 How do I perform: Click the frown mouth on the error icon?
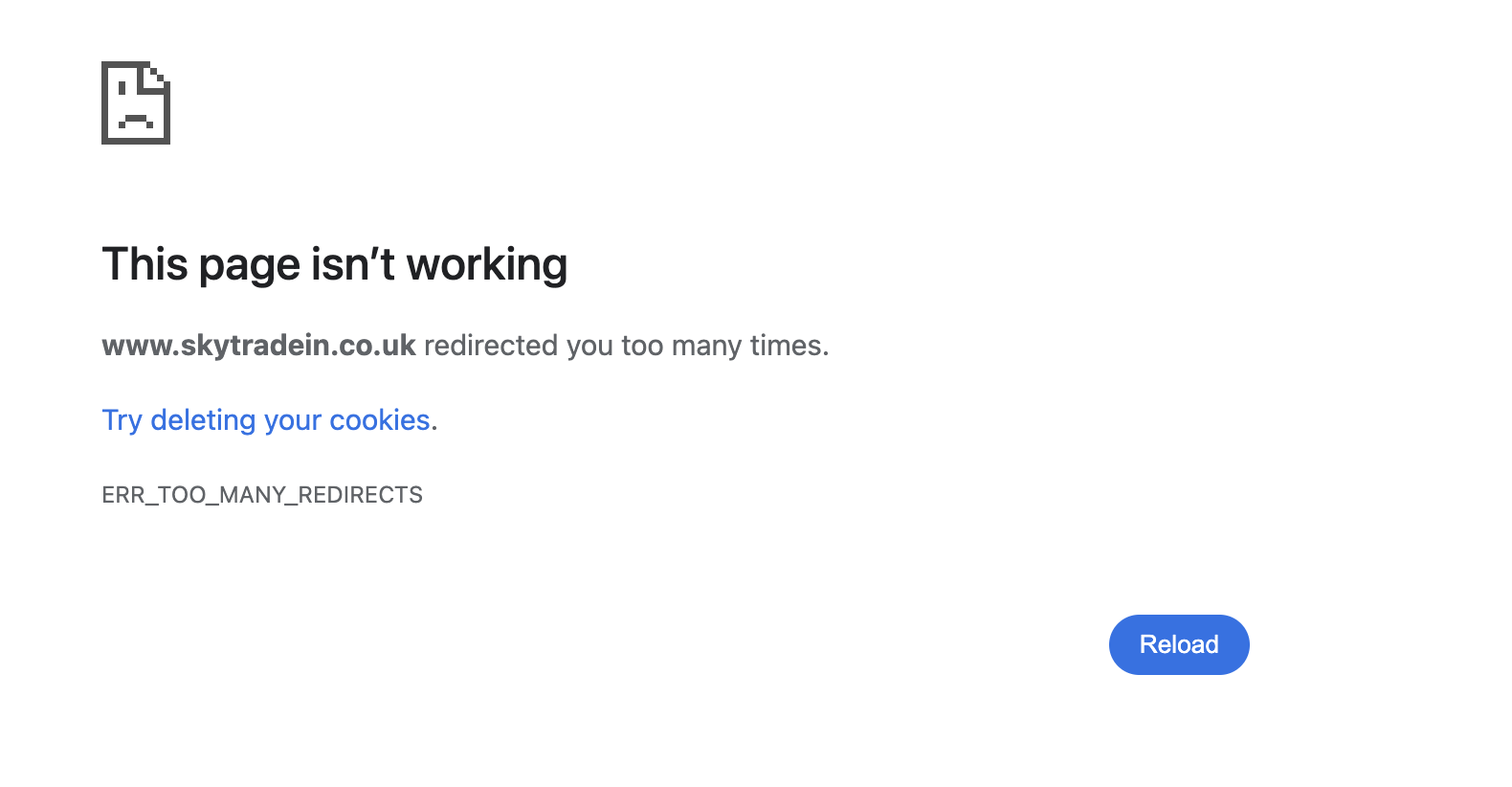click(x=134, y=119)
